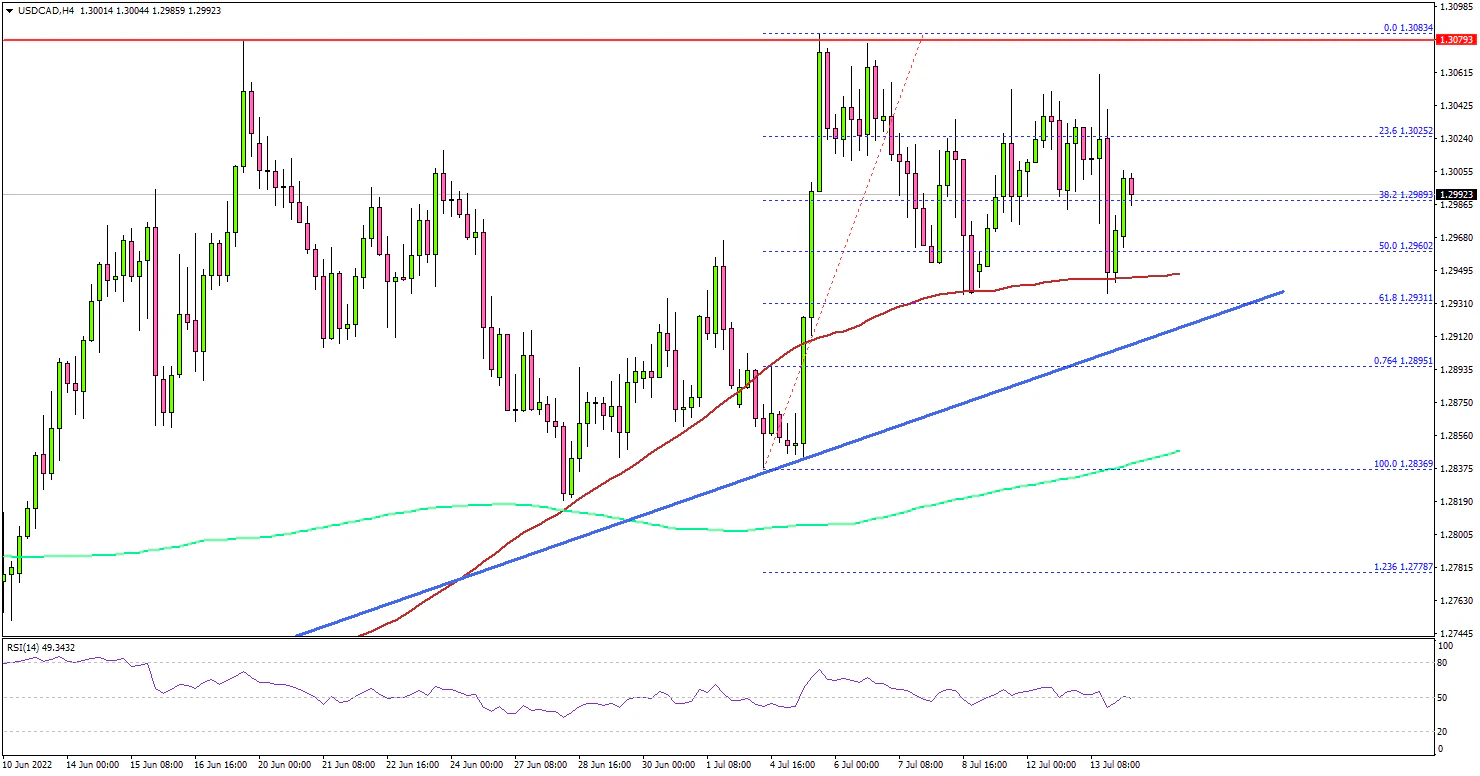Click the triangle arrow beside USDCAD,H4
The height and width of the screenshot is (776, 1480).
9,8
